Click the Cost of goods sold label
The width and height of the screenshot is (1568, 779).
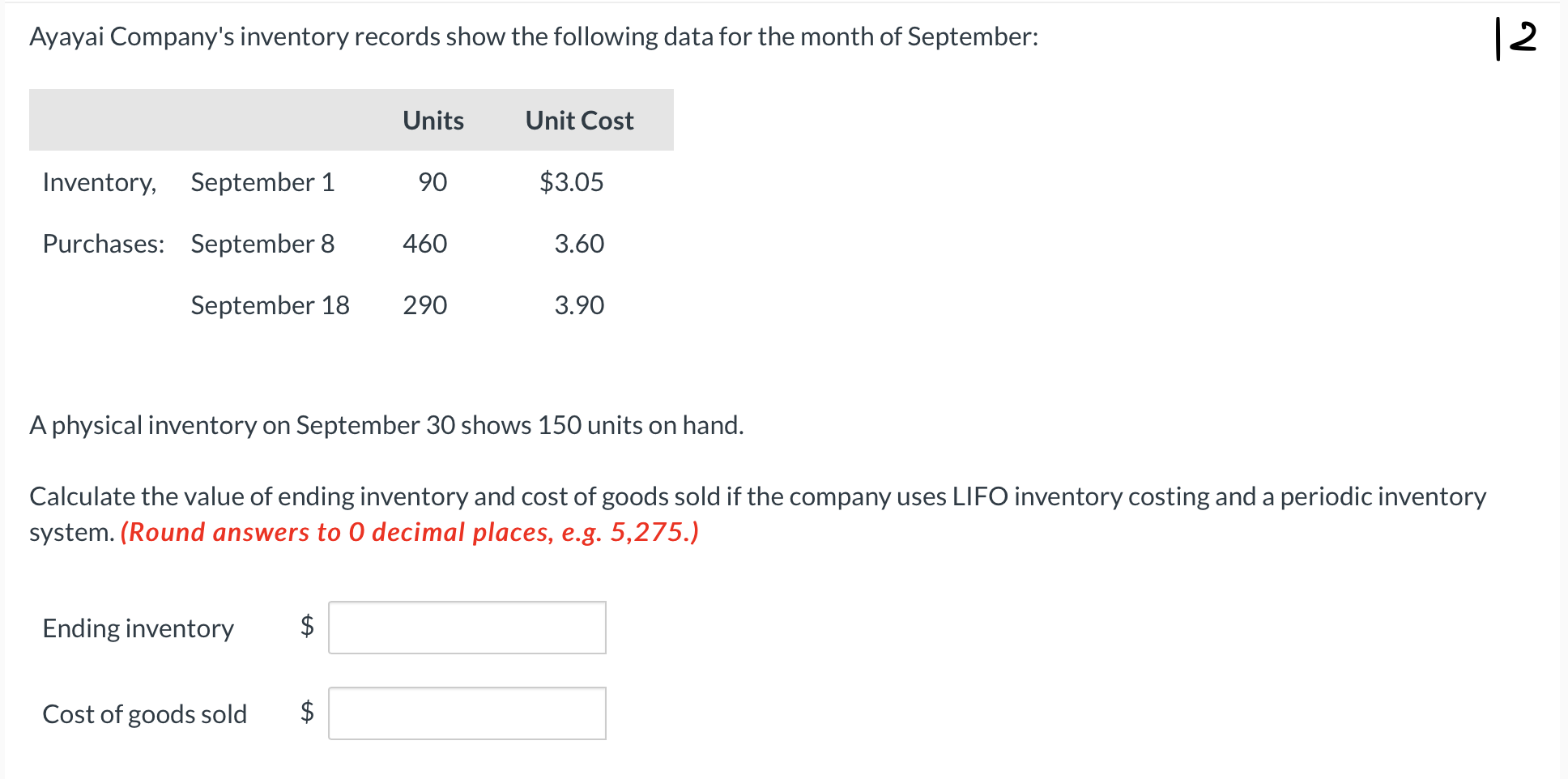(145, 714)
